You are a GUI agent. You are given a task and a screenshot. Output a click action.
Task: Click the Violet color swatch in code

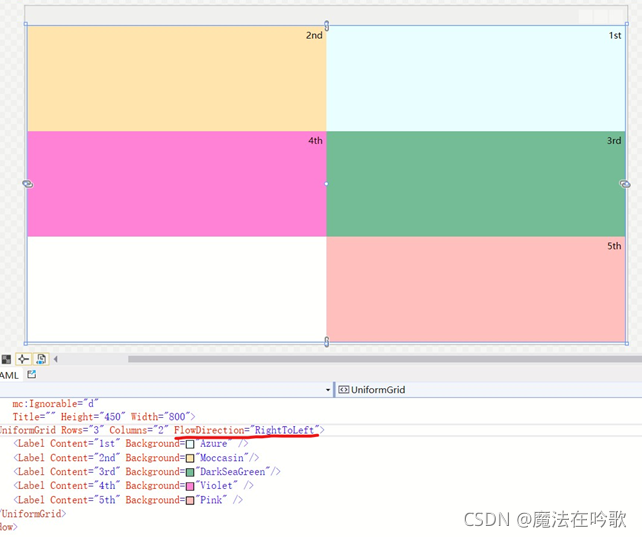[190, 486]
